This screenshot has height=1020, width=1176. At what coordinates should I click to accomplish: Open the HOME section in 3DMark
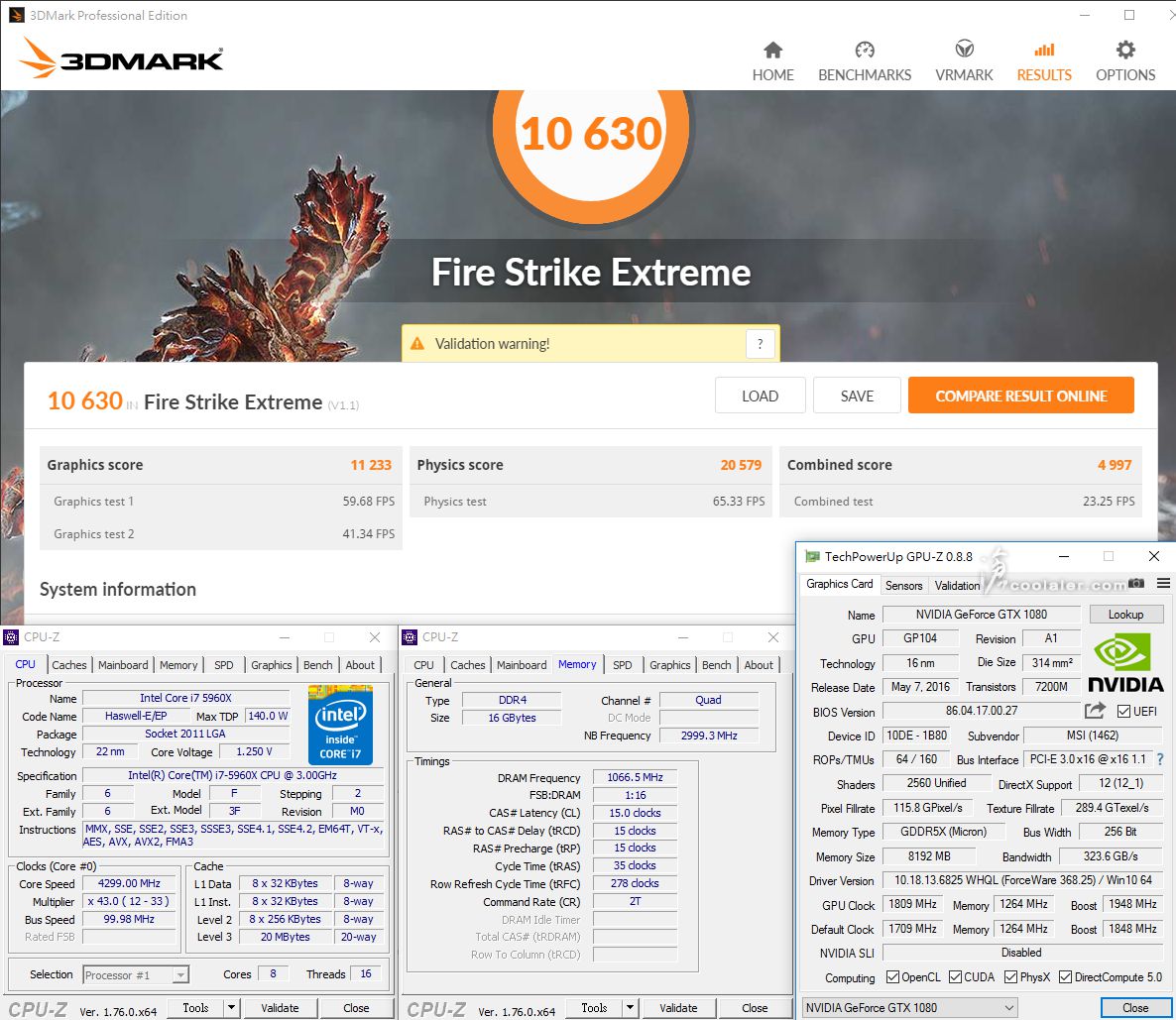[772, 61]
